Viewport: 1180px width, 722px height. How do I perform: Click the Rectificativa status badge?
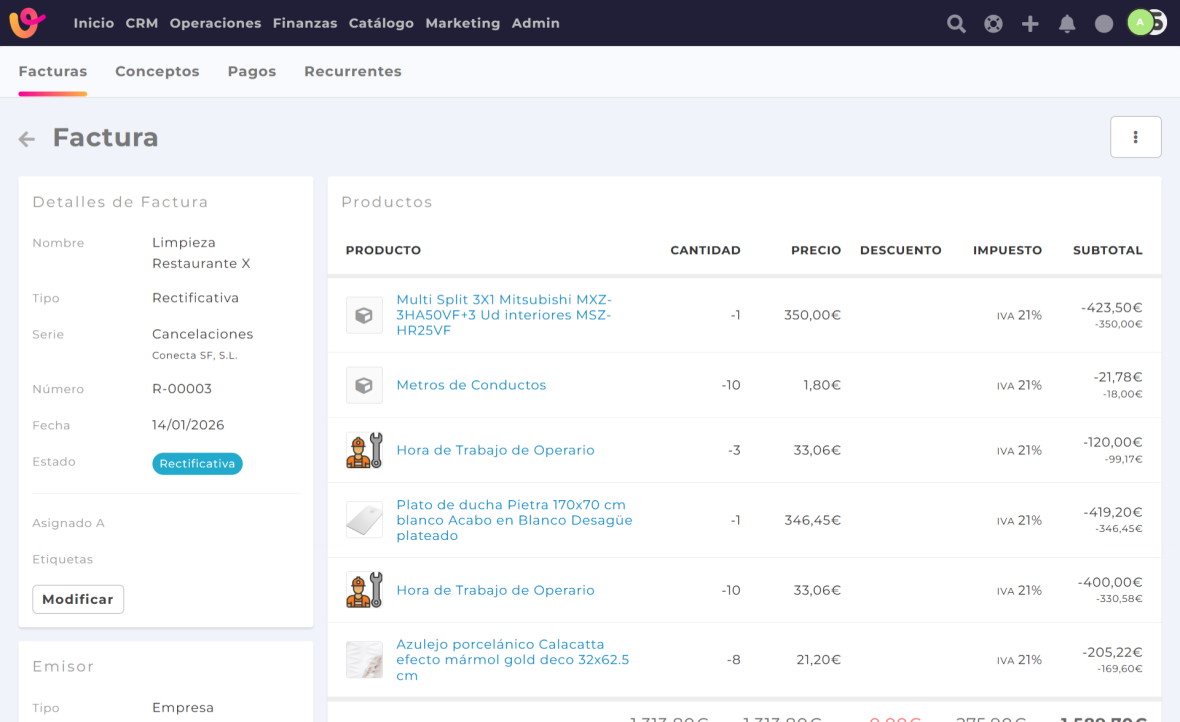coord(197,464)
